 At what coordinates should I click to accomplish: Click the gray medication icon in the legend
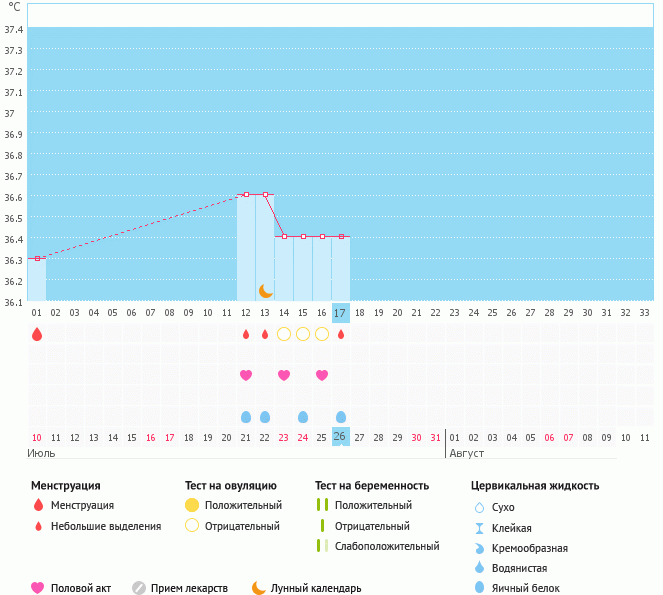pos(139,588)
